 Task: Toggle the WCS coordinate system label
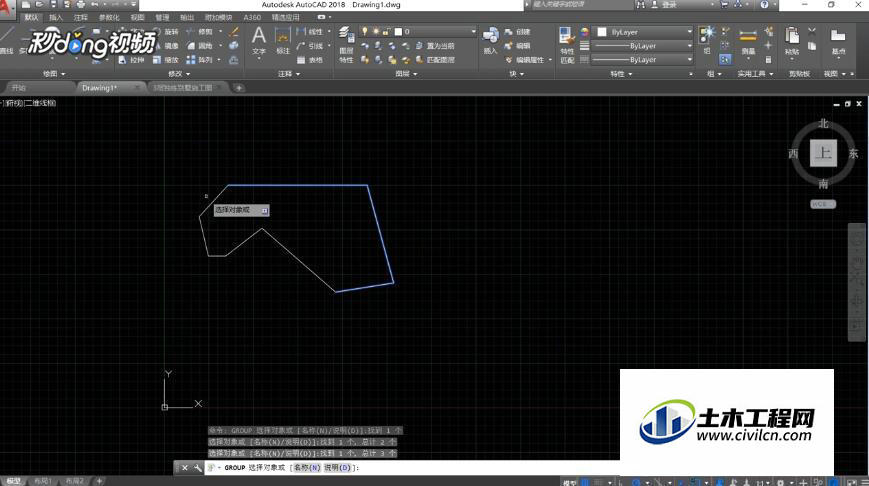(x=822, y=204)
